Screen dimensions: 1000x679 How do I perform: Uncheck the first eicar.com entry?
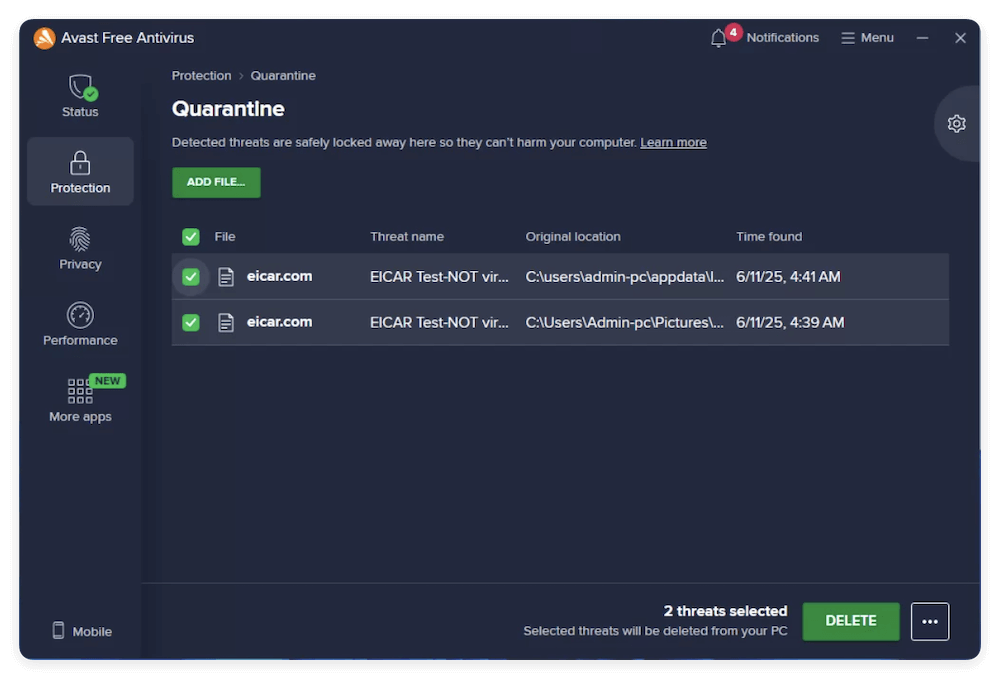point(190,277)
